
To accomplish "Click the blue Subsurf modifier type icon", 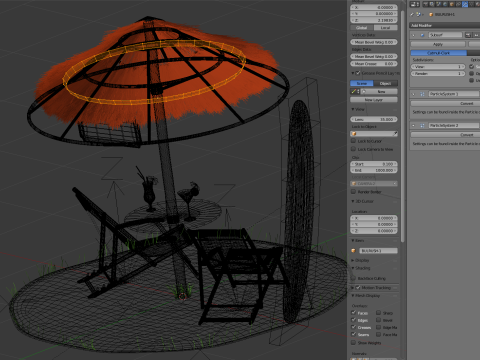I will coord(422,35).
